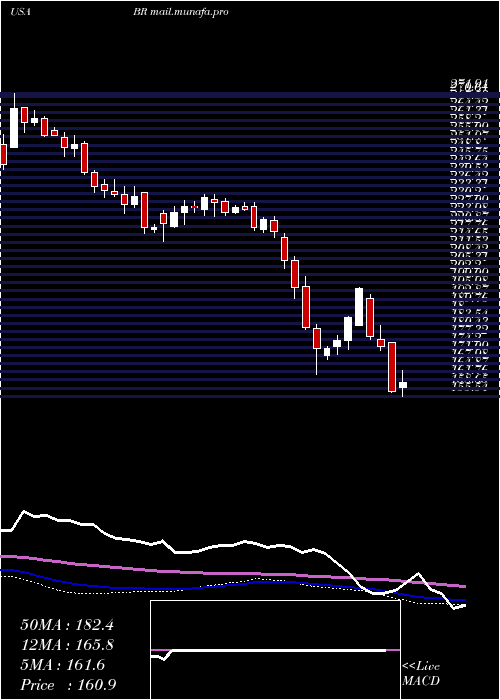Click the 'BR mail.munafa.pro' chart title
Screen dimensions: 500x700
click(181, 12)
